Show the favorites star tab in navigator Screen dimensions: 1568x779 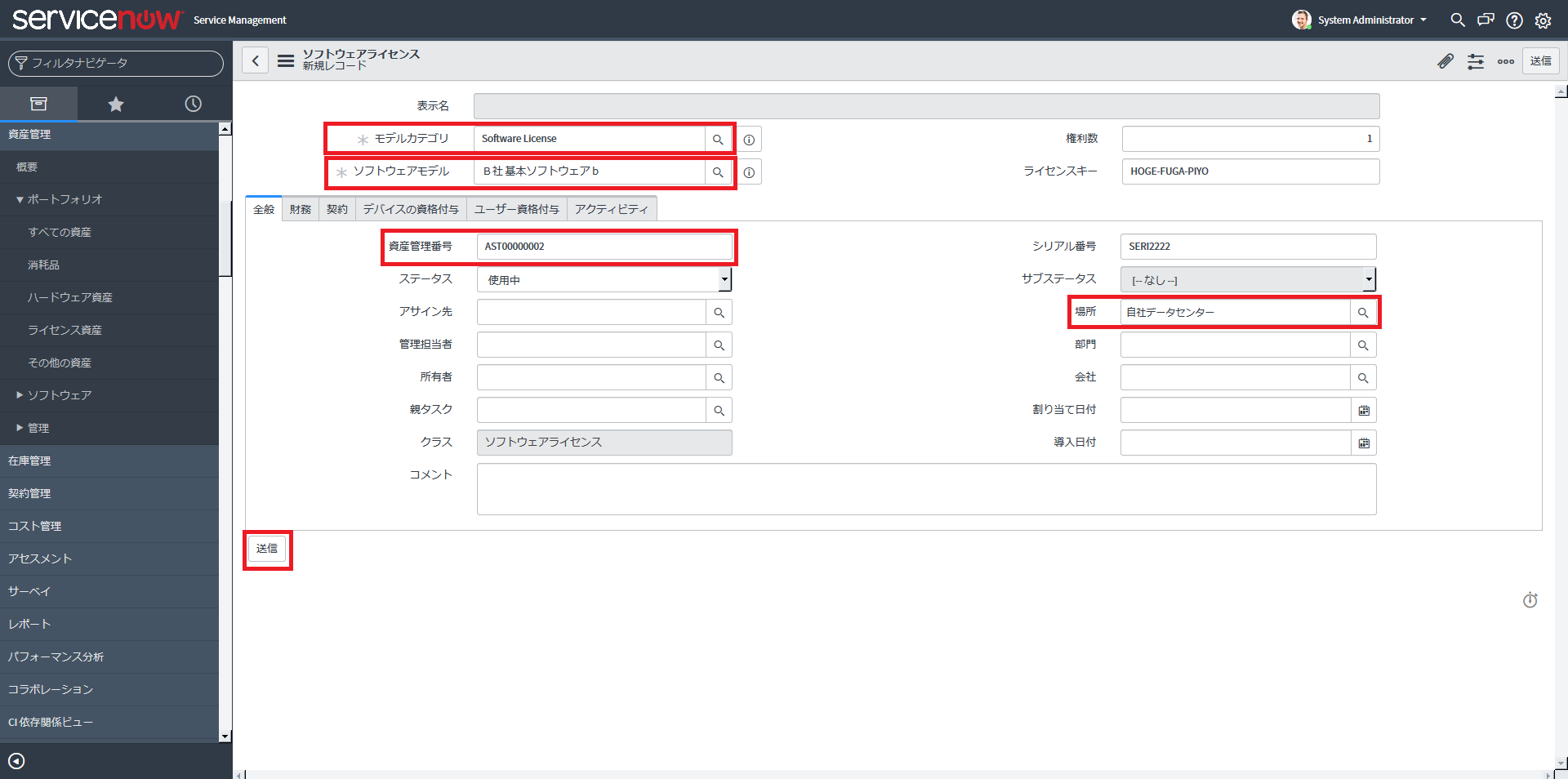tap(116, 104)
